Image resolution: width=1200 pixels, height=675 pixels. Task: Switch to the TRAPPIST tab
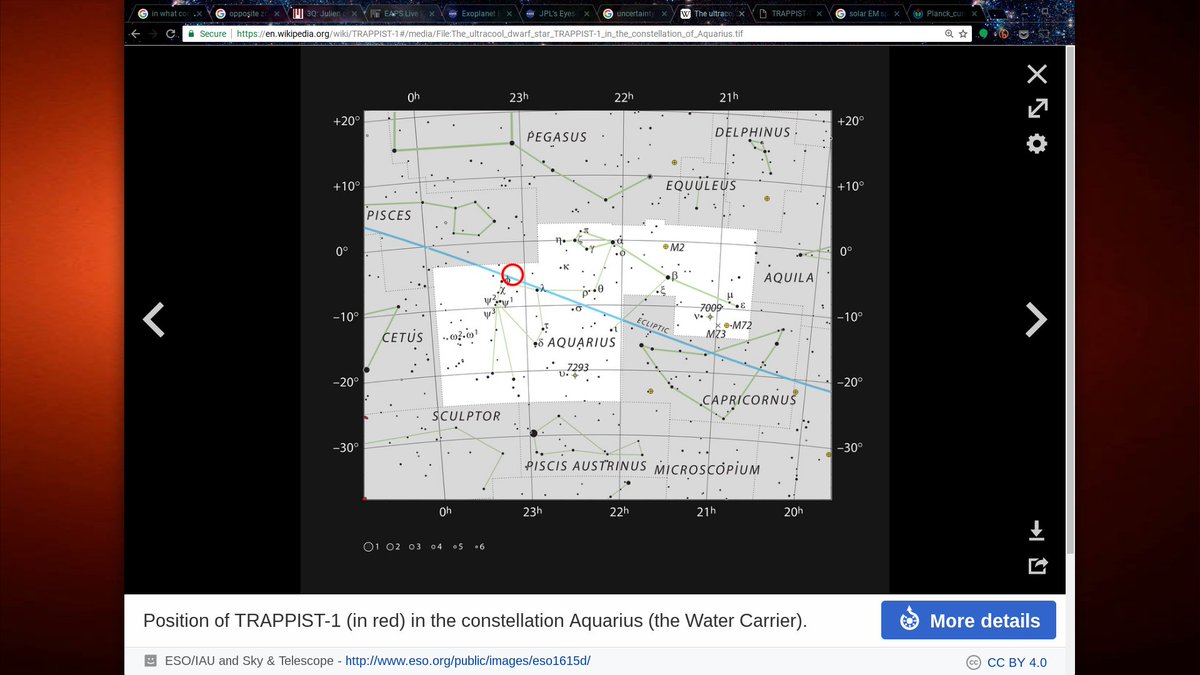tap(790, 14)
